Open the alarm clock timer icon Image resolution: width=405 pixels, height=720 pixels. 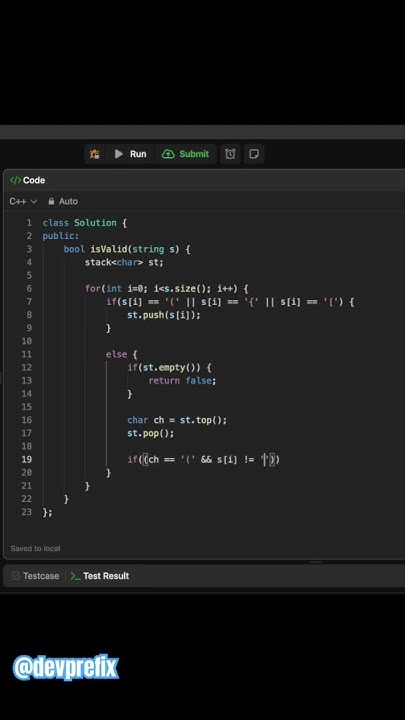click(x=230, y=154)
